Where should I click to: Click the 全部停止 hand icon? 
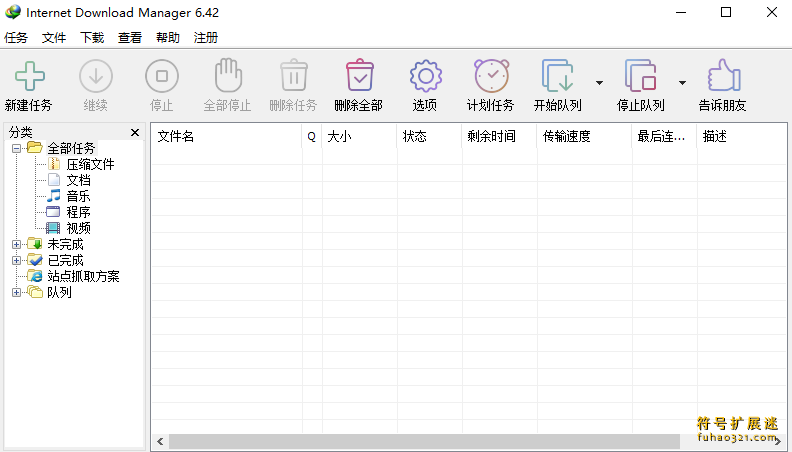[x=228, y=75]
